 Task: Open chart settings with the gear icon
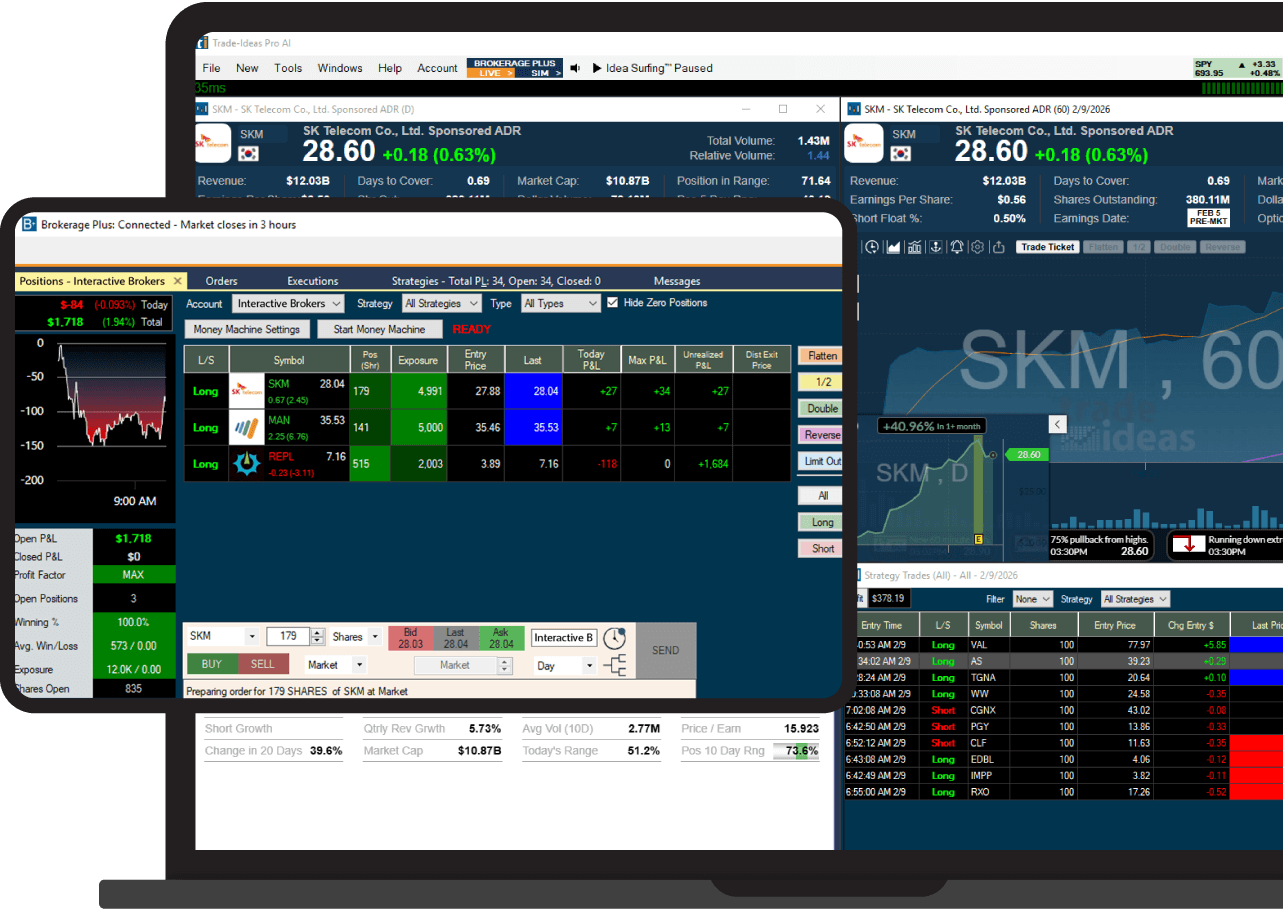(977, 247)
